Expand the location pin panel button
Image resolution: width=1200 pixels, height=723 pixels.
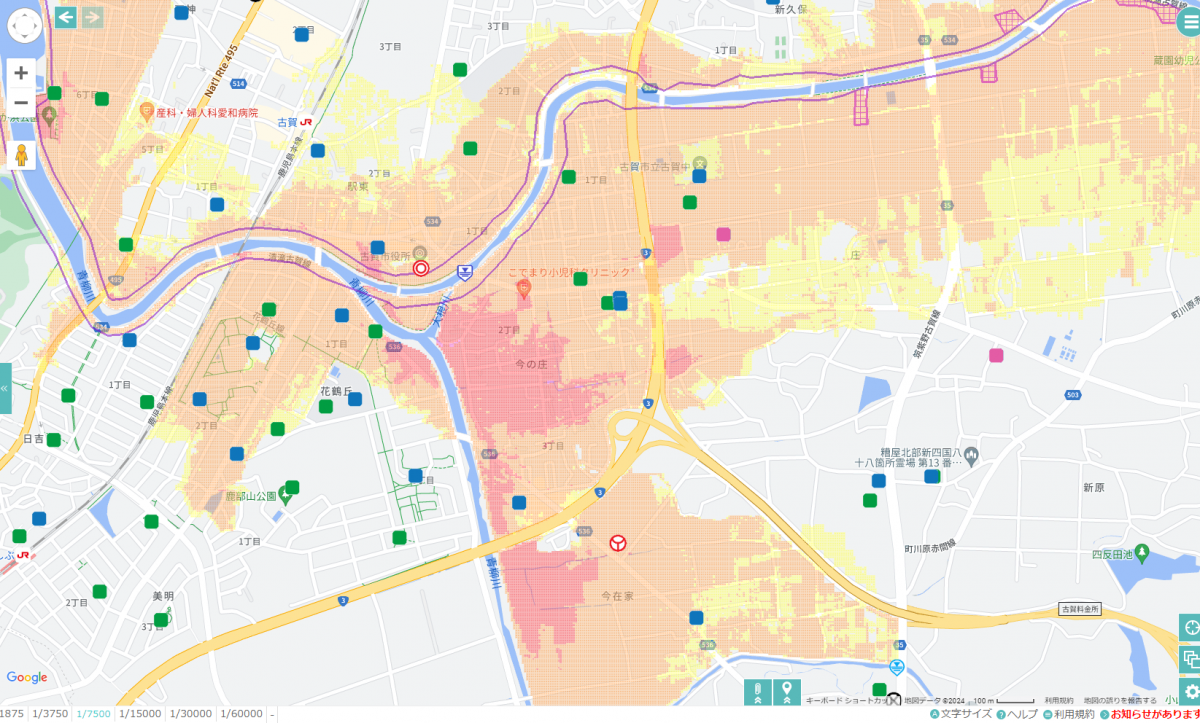[x=788, y=692]
